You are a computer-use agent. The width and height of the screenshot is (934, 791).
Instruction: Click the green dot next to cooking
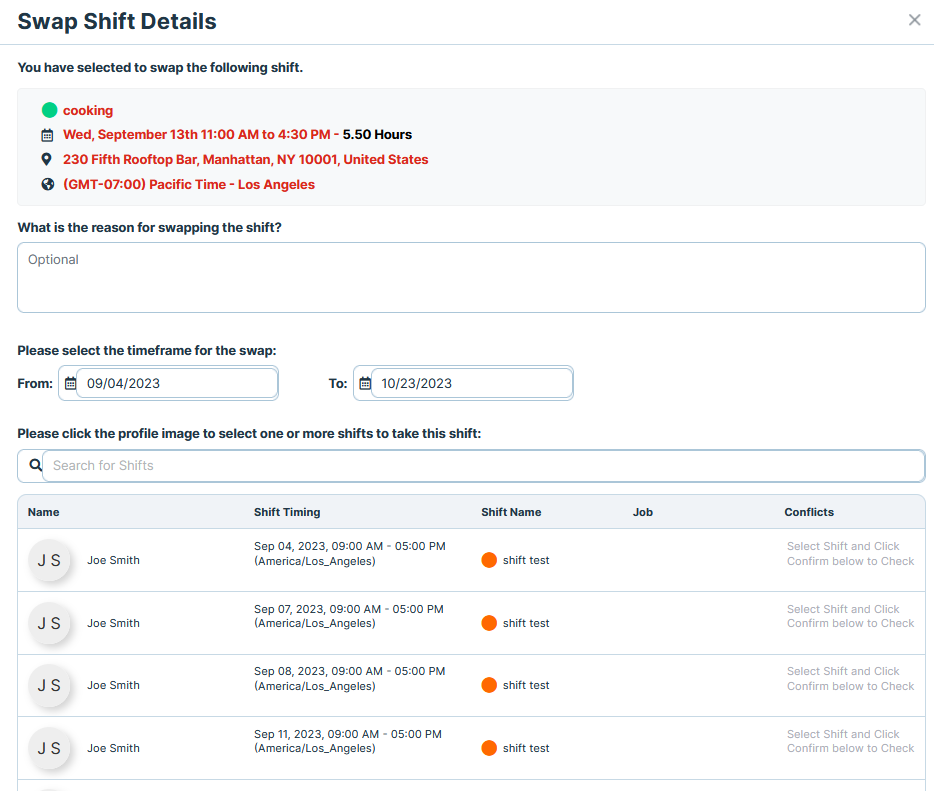click(49, 110)
